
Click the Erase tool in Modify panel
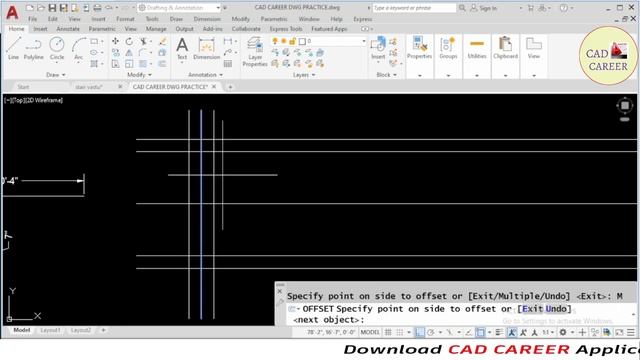(162, 41)
